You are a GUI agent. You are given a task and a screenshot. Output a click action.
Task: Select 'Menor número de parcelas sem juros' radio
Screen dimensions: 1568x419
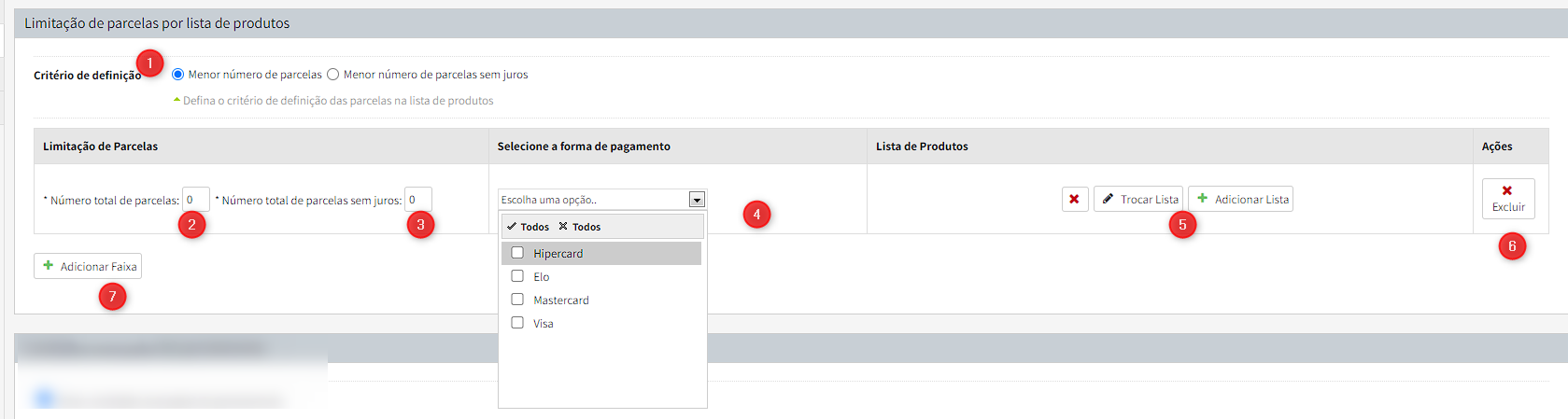click(332, 75)
